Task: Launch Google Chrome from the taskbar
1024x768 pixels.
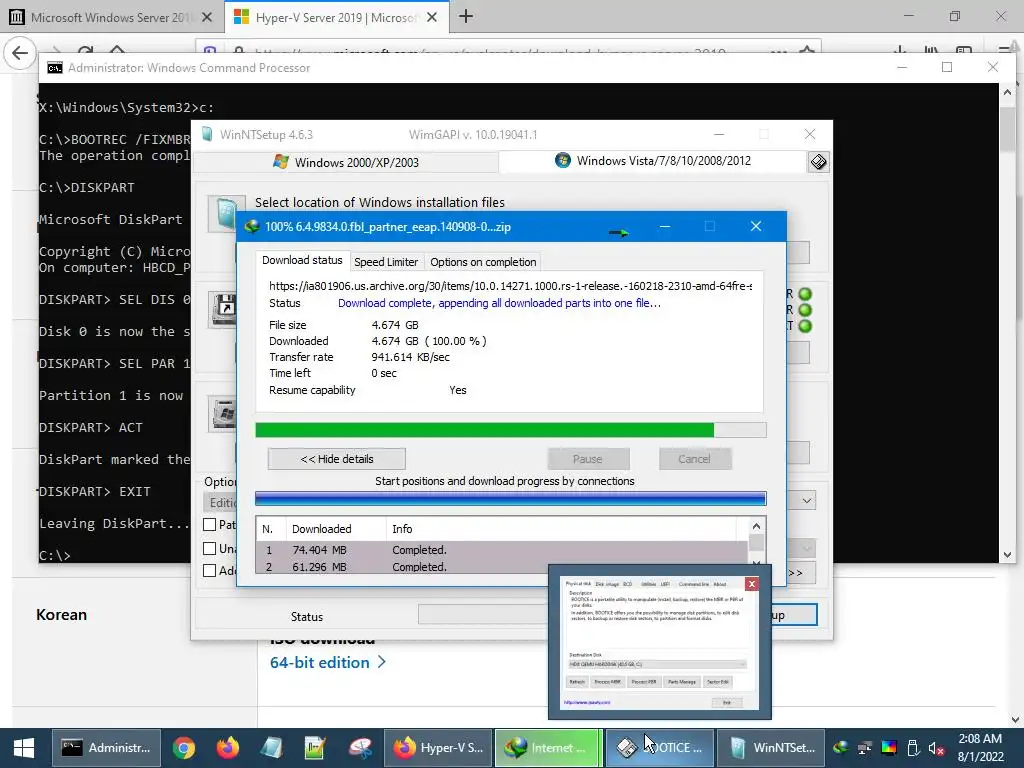Action: (x=184, y=748)
